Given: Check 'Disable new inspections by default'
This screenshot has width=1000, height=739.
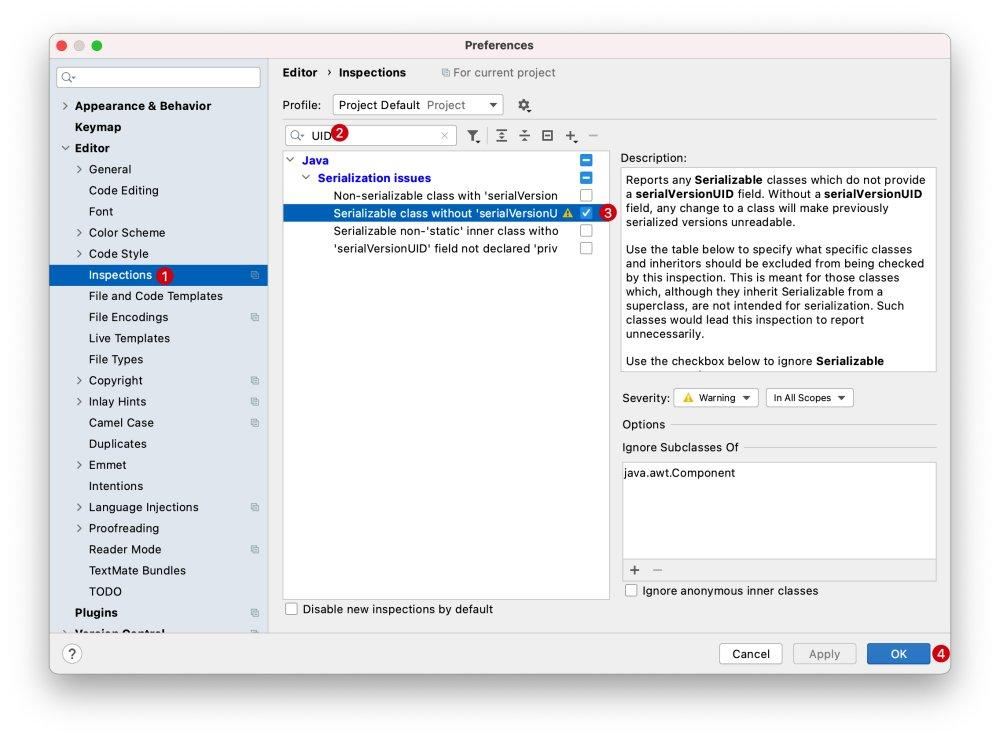Looking at the screenshot, I should click(x=292, y=609).
